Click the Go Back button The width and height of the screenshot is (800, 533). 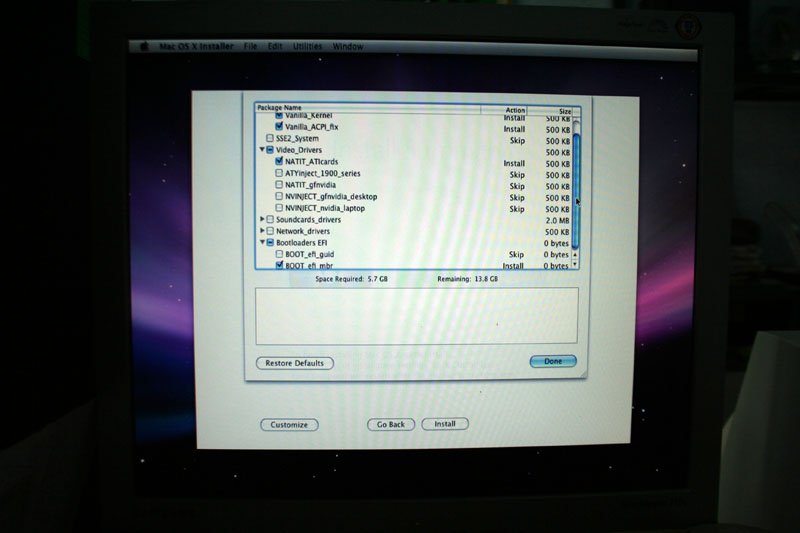click(x=391, y=424)
